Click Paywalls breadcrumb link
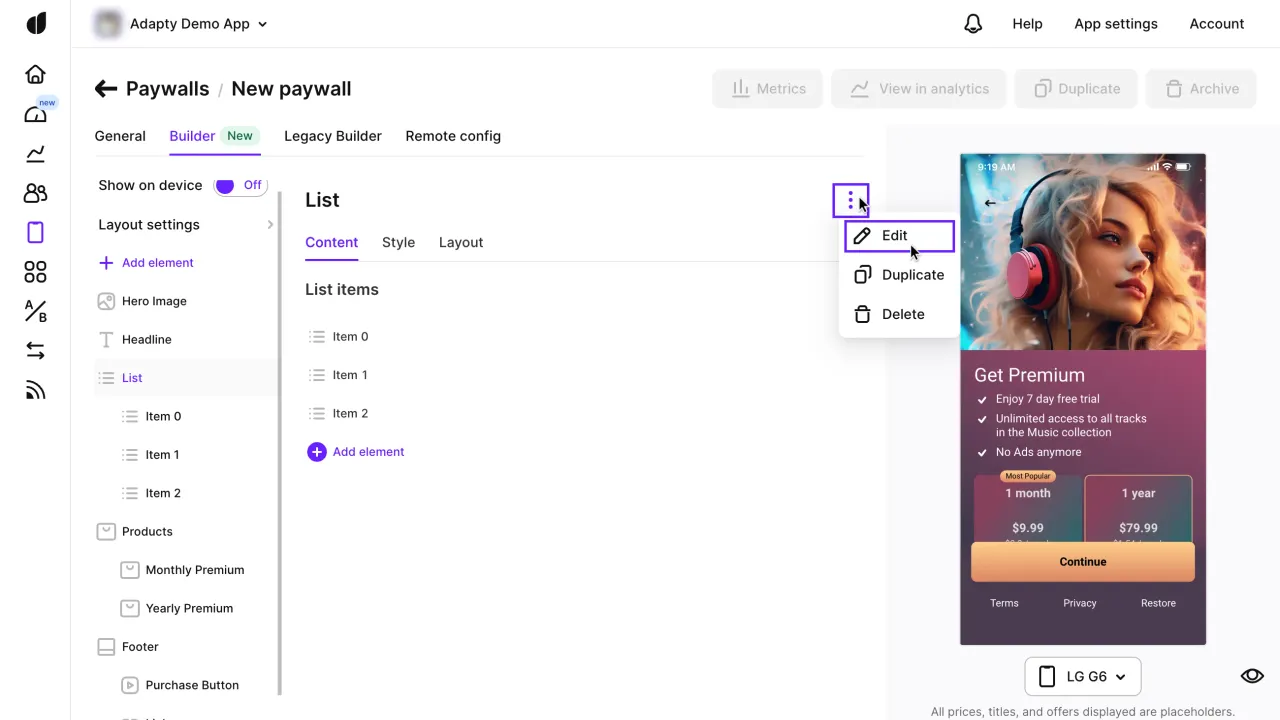 point(167,89)
